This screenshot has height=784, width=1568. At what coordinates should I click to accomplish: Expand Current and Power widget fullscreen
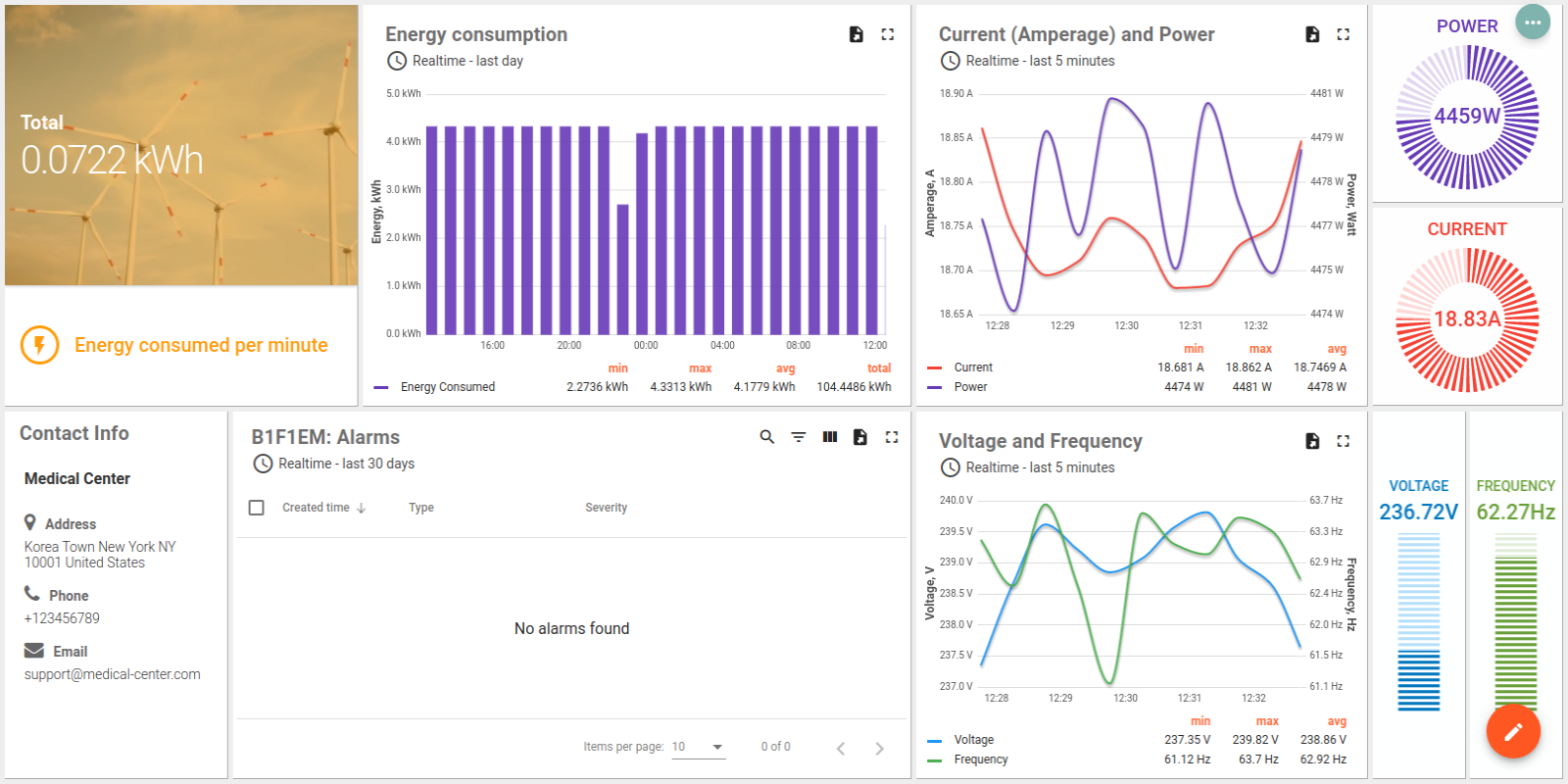pos(1344,34)
